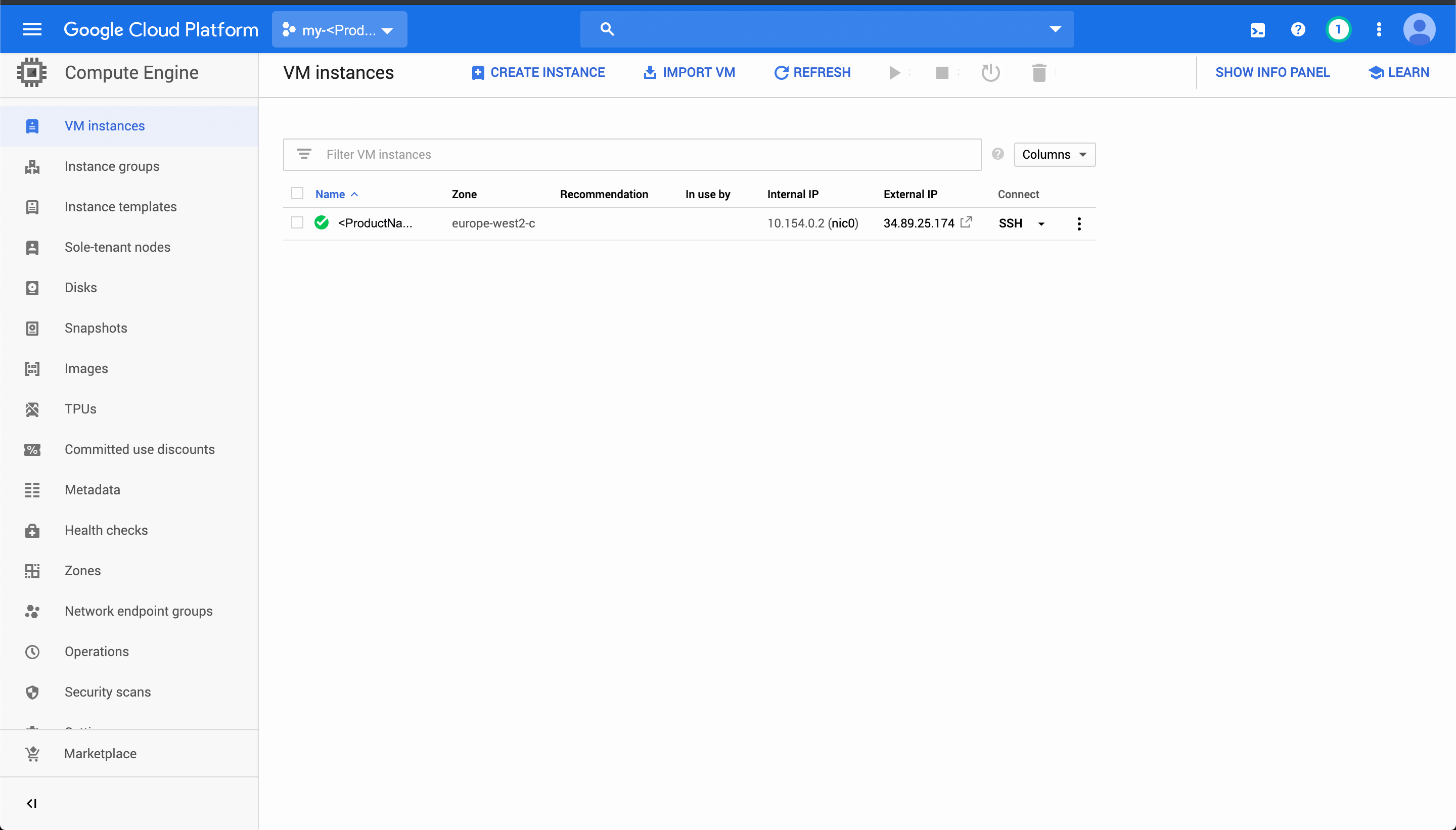Select the checkbox for the ProductName instance

pos(297,222)
